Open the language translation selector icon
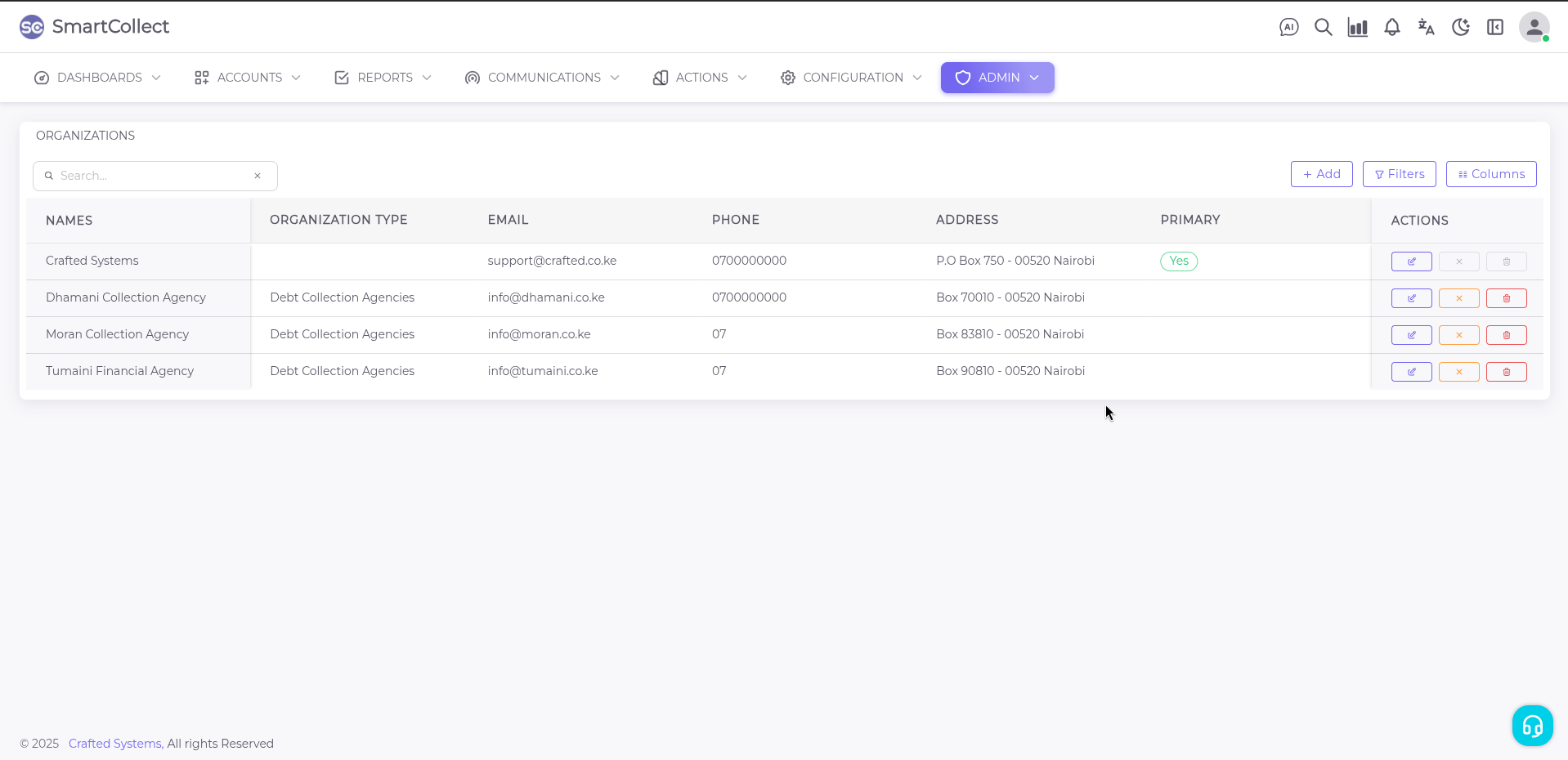 coord(1426,27)
